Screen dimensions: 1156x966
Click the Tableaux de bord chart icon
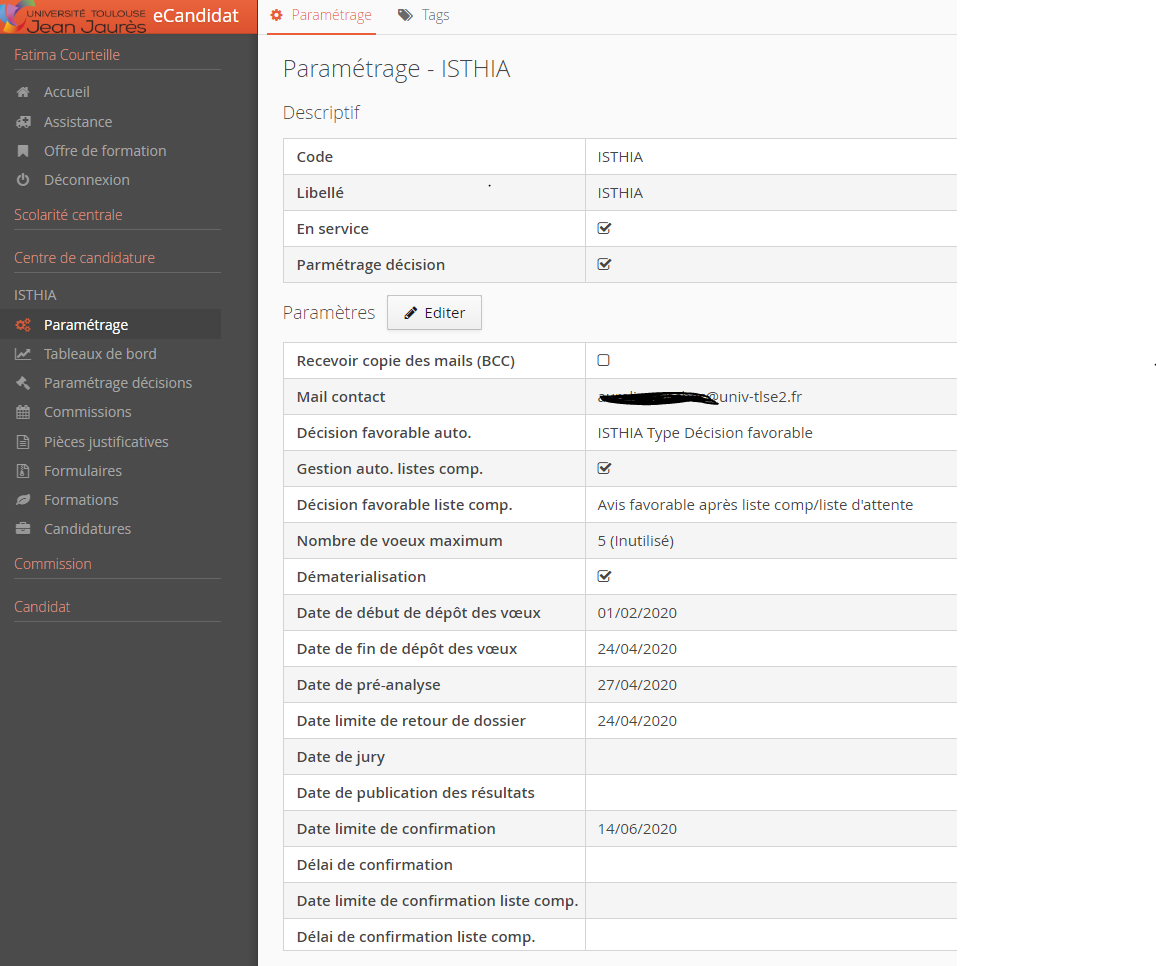click(23, 354)
